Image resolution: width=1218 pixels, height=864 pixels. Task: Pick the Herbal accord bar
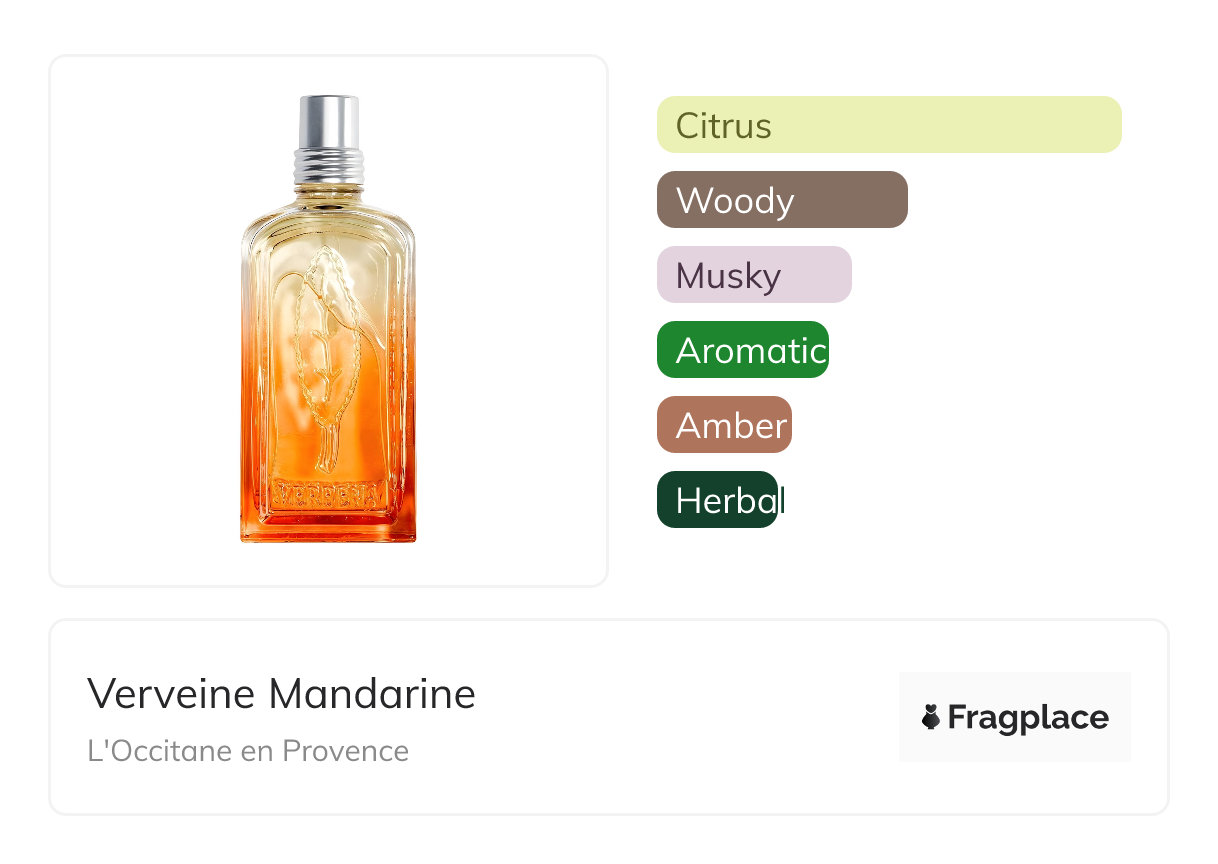(x=716, y=500)
